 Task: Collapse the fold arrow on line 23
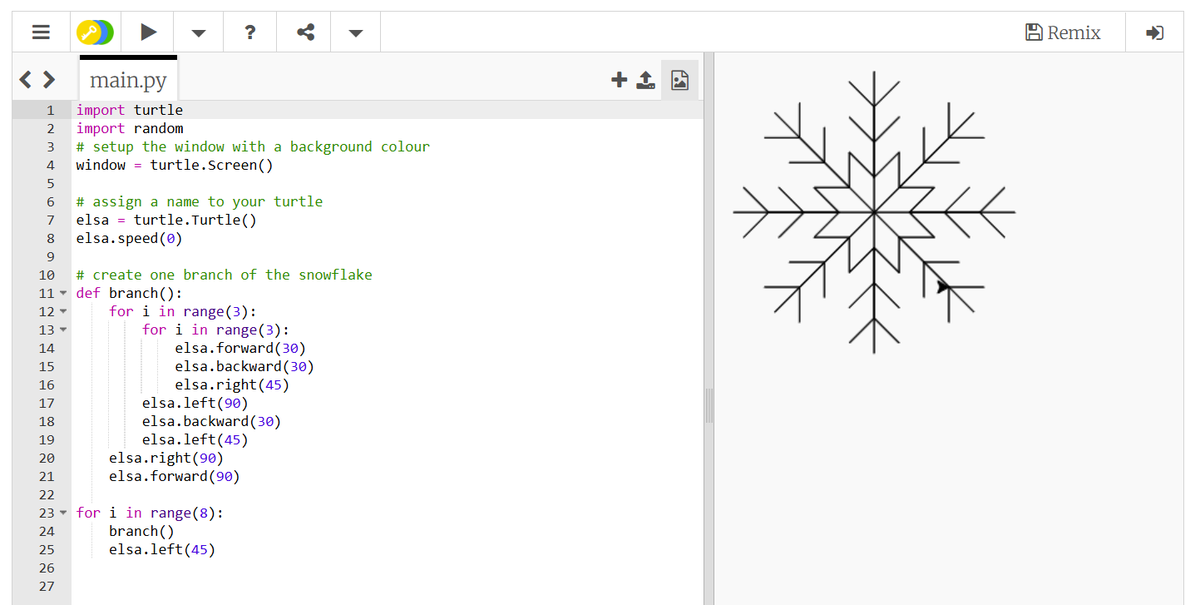click(63, 513)
